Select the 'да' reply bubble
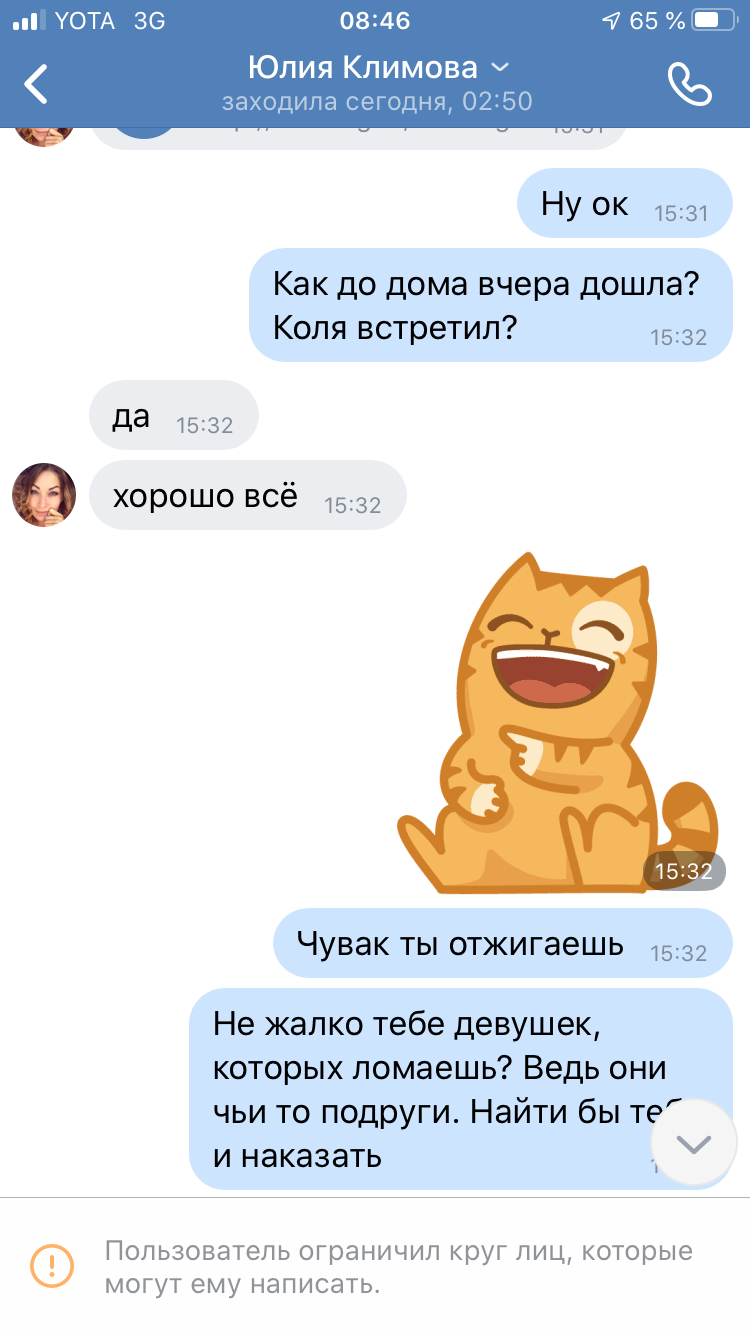This screenshot has width=750, height=1334. [x=174, y=415]
